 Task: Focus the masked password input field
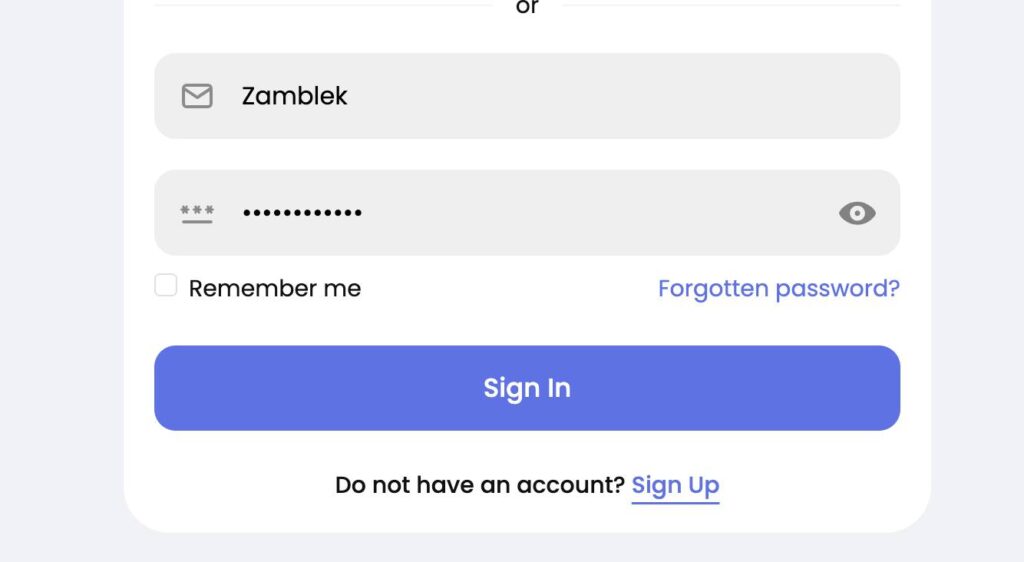click(527, 213)
